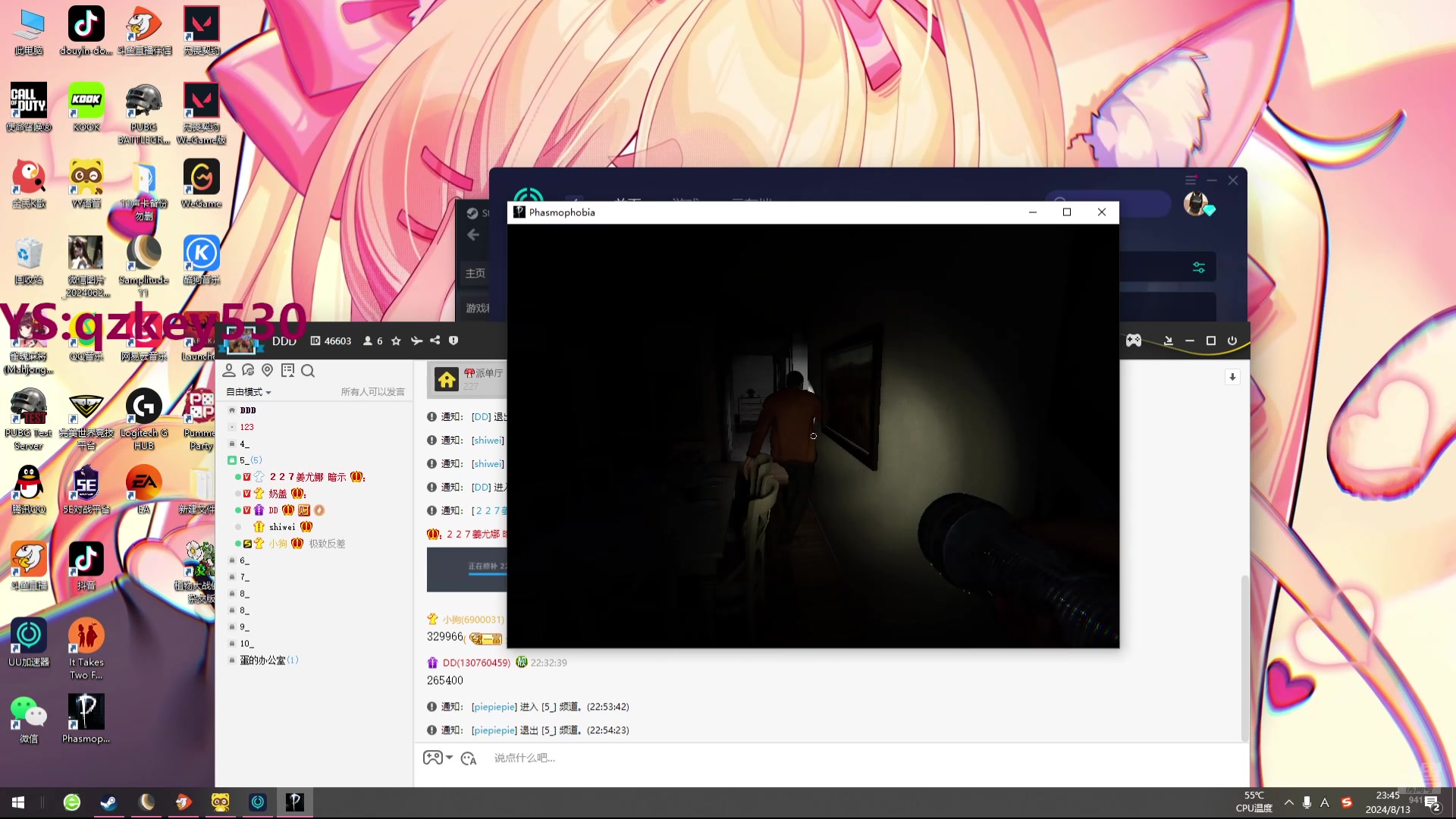Click the 正在修补 progress banner in chat
This screenshot has height=819, width=1456.
467,570
